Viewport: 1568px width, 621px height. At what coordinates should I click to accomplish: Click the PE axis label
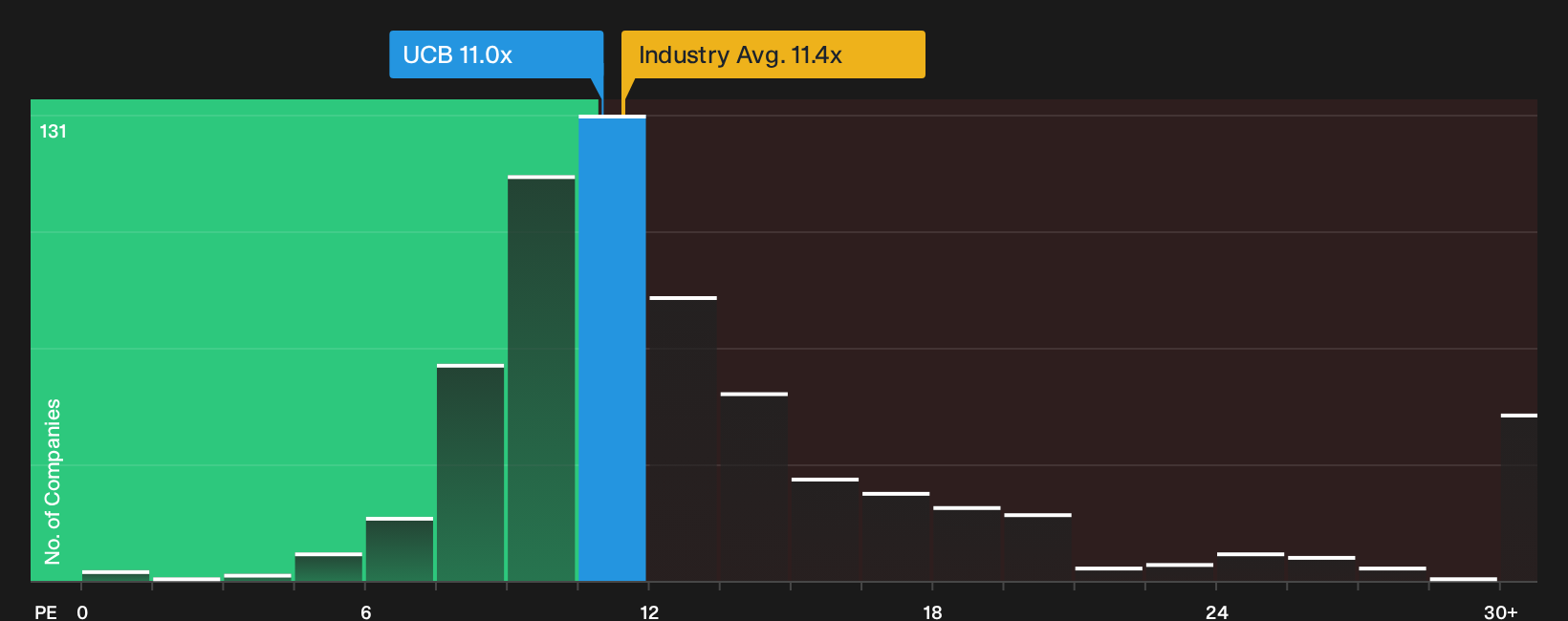point(45,612)
